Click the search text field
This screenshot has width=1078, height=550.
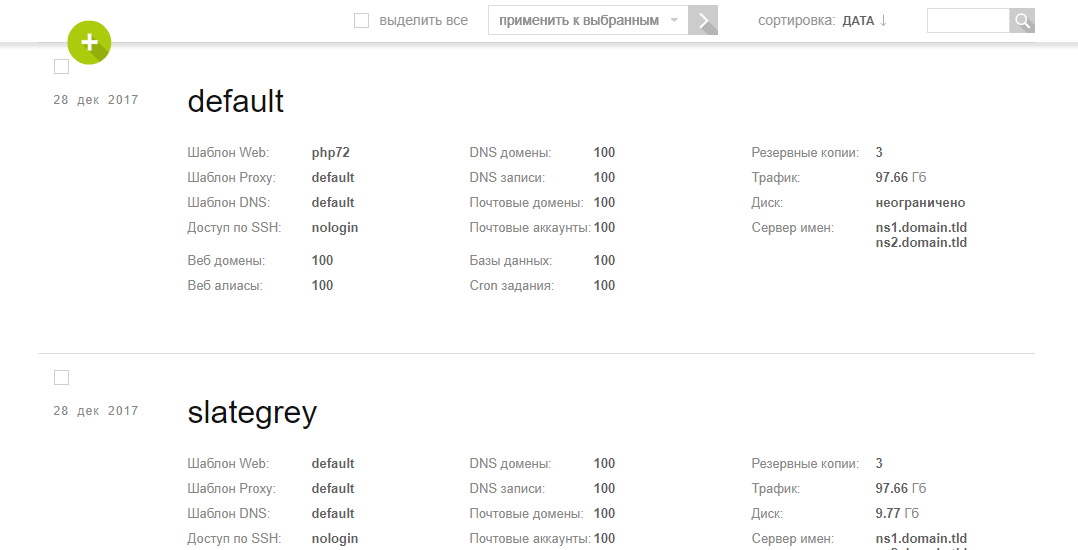tap(968, 21)
